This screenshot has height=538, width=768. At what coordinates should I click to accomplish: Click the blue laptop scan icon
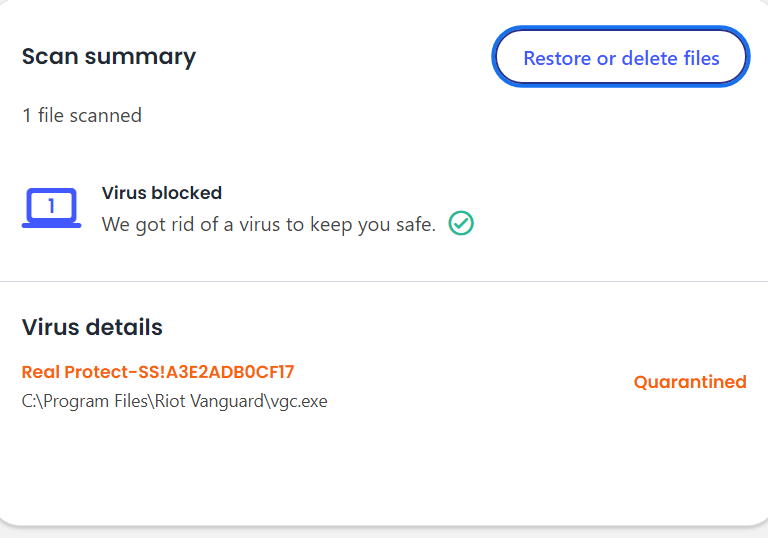(x=51, y=209)
